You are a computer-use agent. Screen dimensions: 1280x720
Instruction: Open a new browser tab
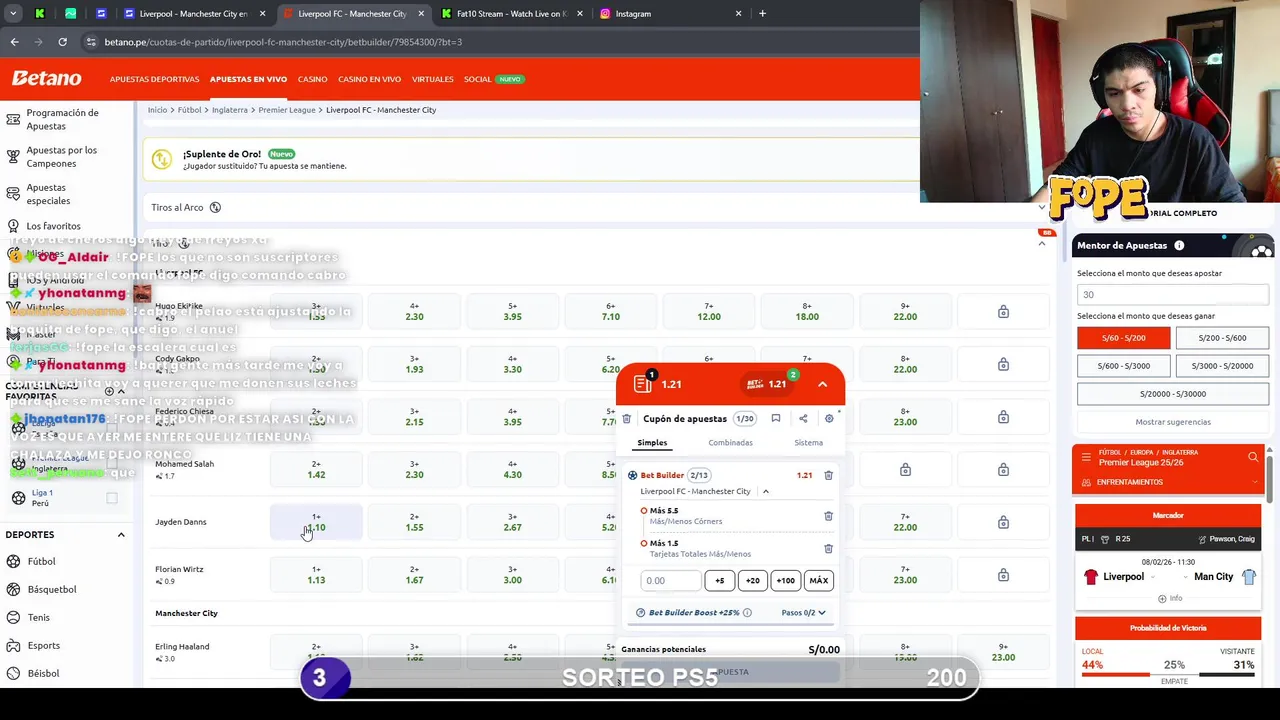(762, 14)
